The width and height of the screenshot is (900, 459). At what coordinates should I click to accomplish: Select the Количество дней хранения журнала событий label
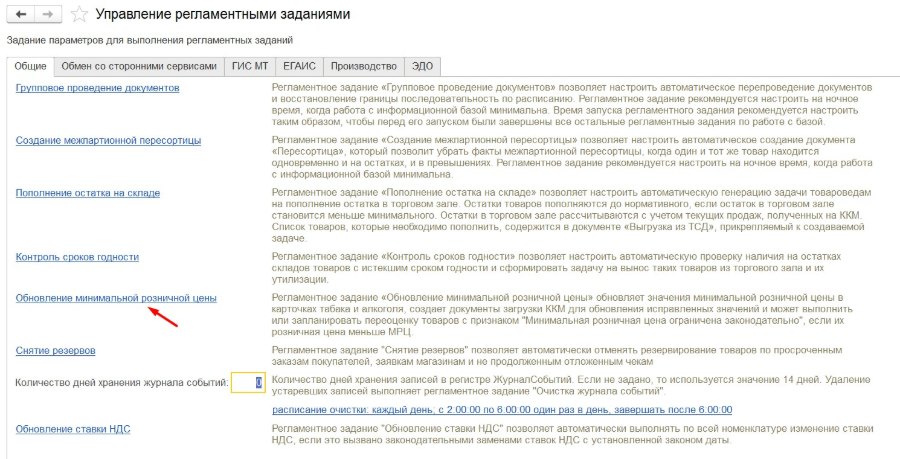tap(122, 383)
